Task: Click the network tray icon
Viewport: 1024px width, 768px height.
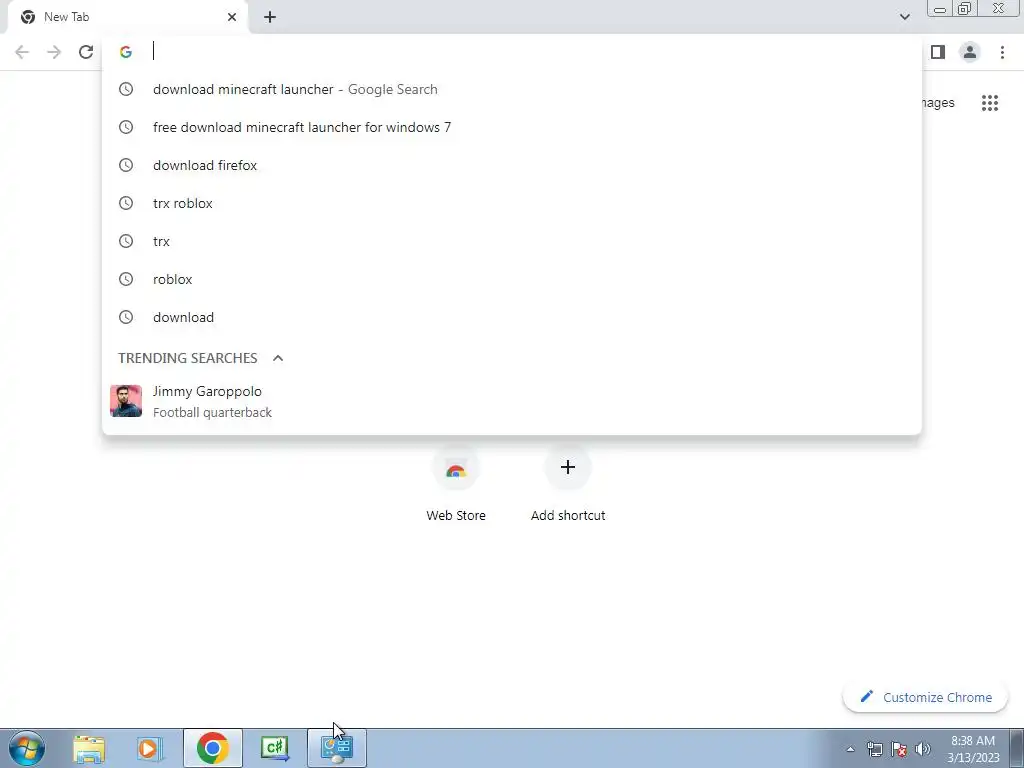Action: pyautogui.click(x=874, y=749)
